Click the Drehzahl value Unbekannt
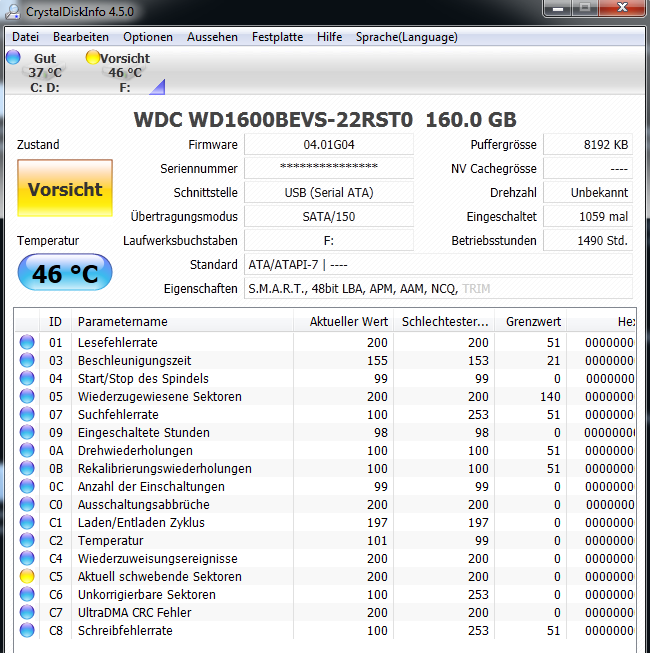The height and width of the screenshot is (653, 650). coord(588,192)
